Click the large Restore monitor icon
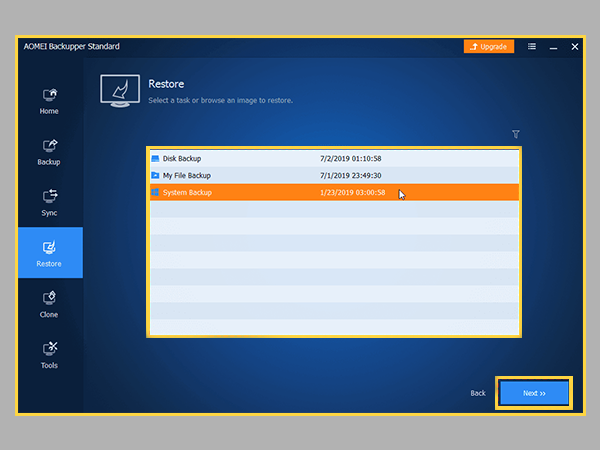Viewport: 600px width, 450px height. coord(120,91)
